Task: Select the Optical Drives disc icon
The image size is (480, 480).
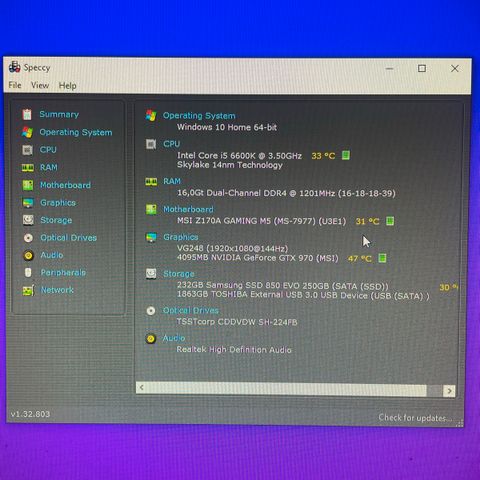Action: (28, 238)
